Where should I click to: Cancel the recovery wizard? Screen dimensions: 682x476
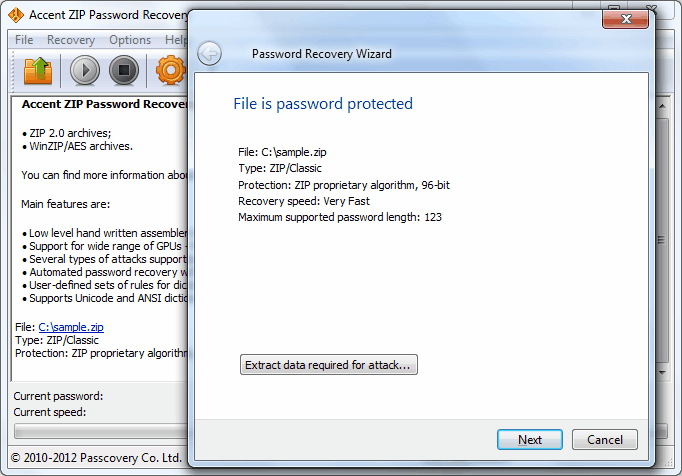click(605, 440)
